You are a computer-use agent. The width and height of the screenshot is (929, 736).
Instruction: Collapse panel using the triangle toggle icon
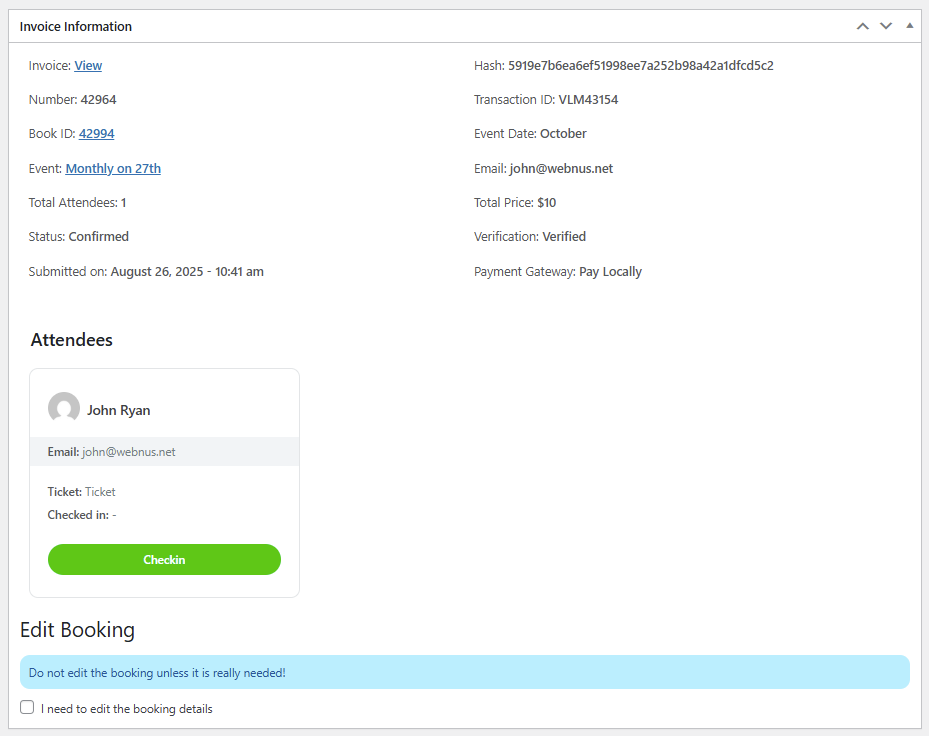(909, 24)
